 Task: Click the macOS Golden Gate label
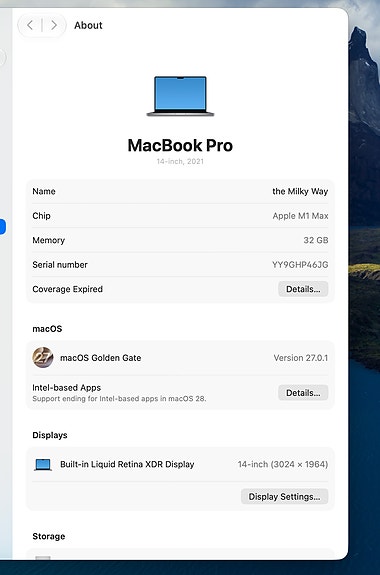[101, 358]
